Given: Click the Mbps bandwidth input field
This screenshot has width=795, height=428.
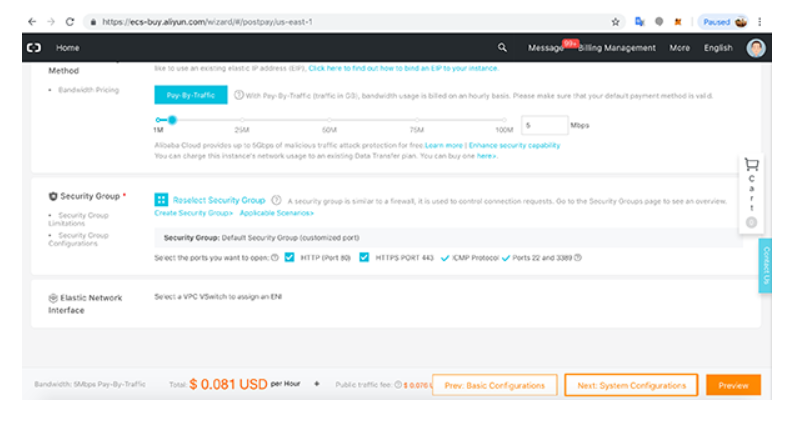Looking at the screenshot, I should click(x=544, y=125).
